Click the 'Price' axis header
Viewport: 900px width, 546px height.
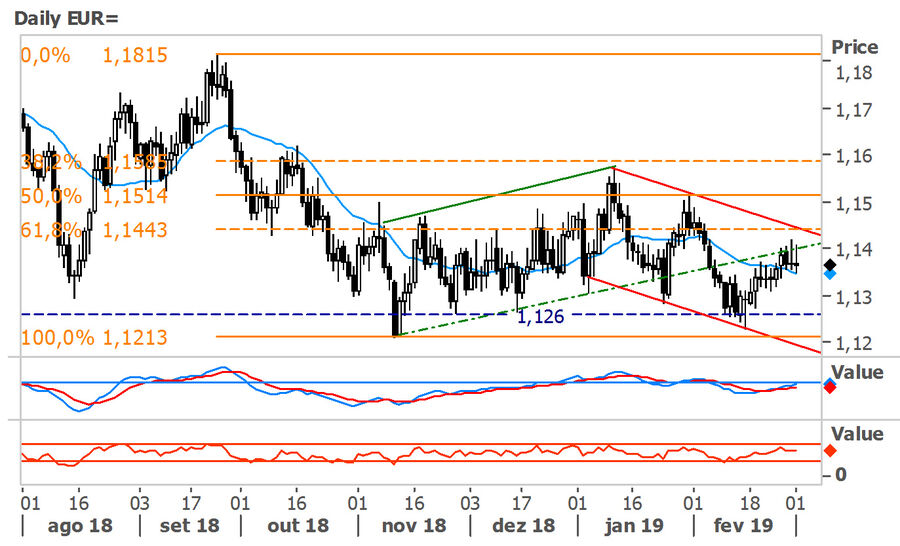854,47
